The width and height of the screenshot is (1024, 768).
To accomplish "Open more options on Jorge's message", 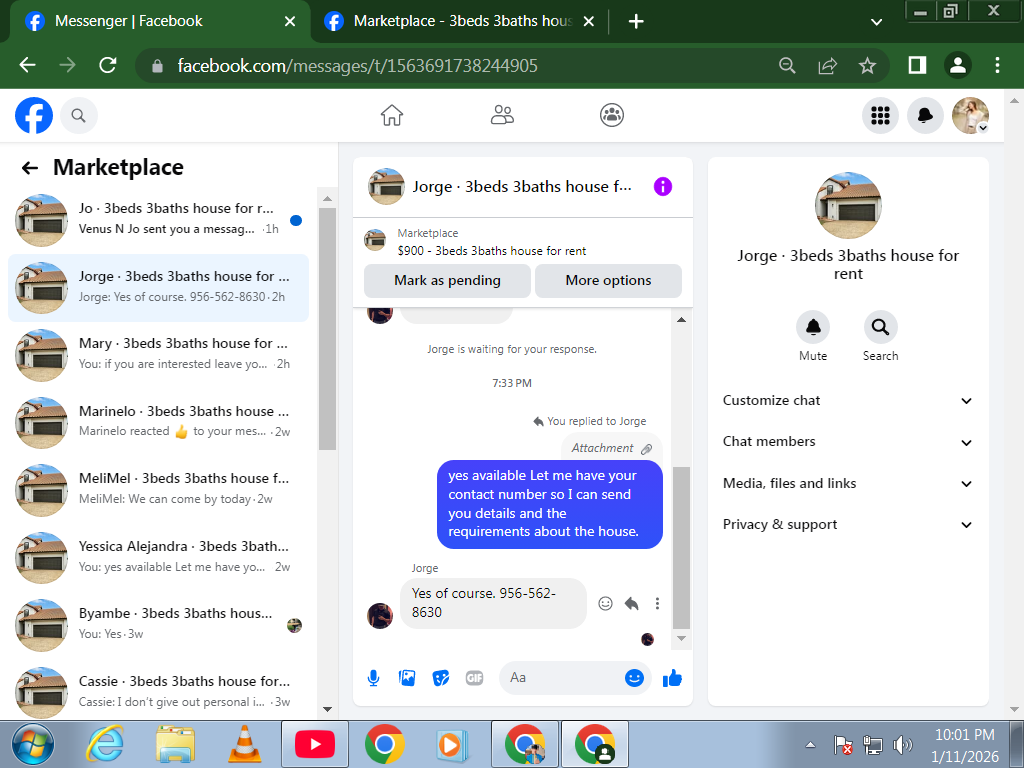I will click(657, 603).
